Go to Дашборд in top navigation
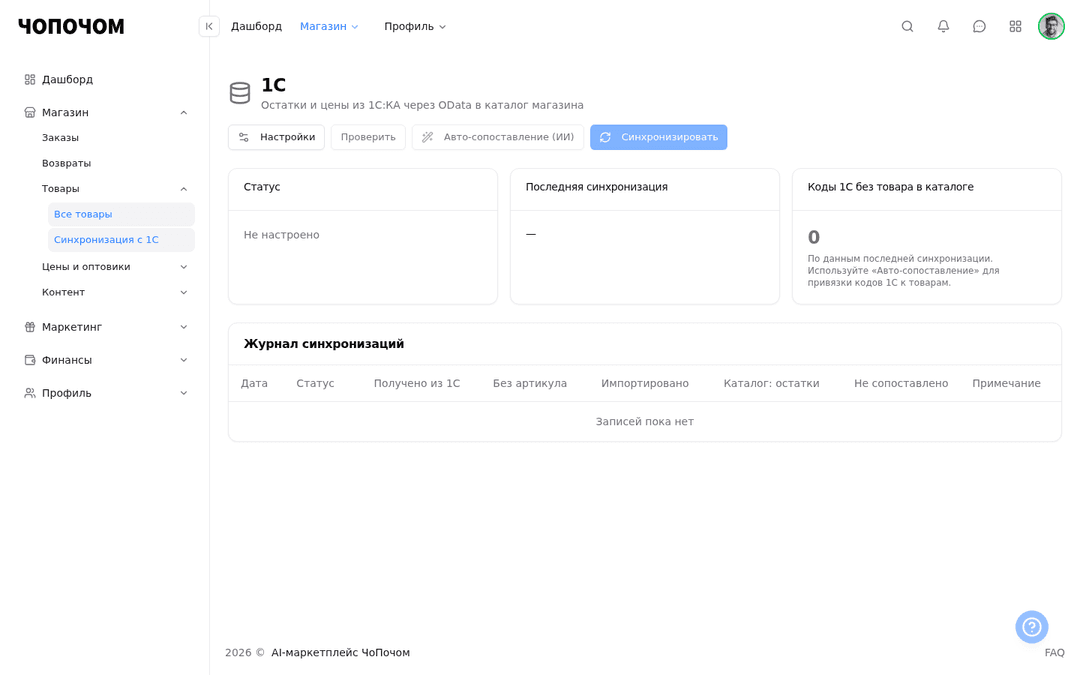This screenshot has height=675, width=1080. coord(256,26)
